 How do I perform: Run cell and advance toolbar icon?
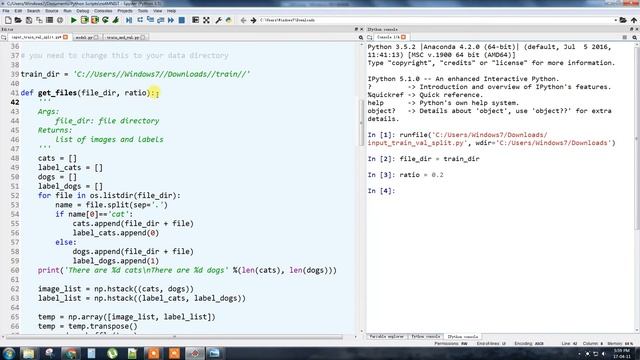95,20
